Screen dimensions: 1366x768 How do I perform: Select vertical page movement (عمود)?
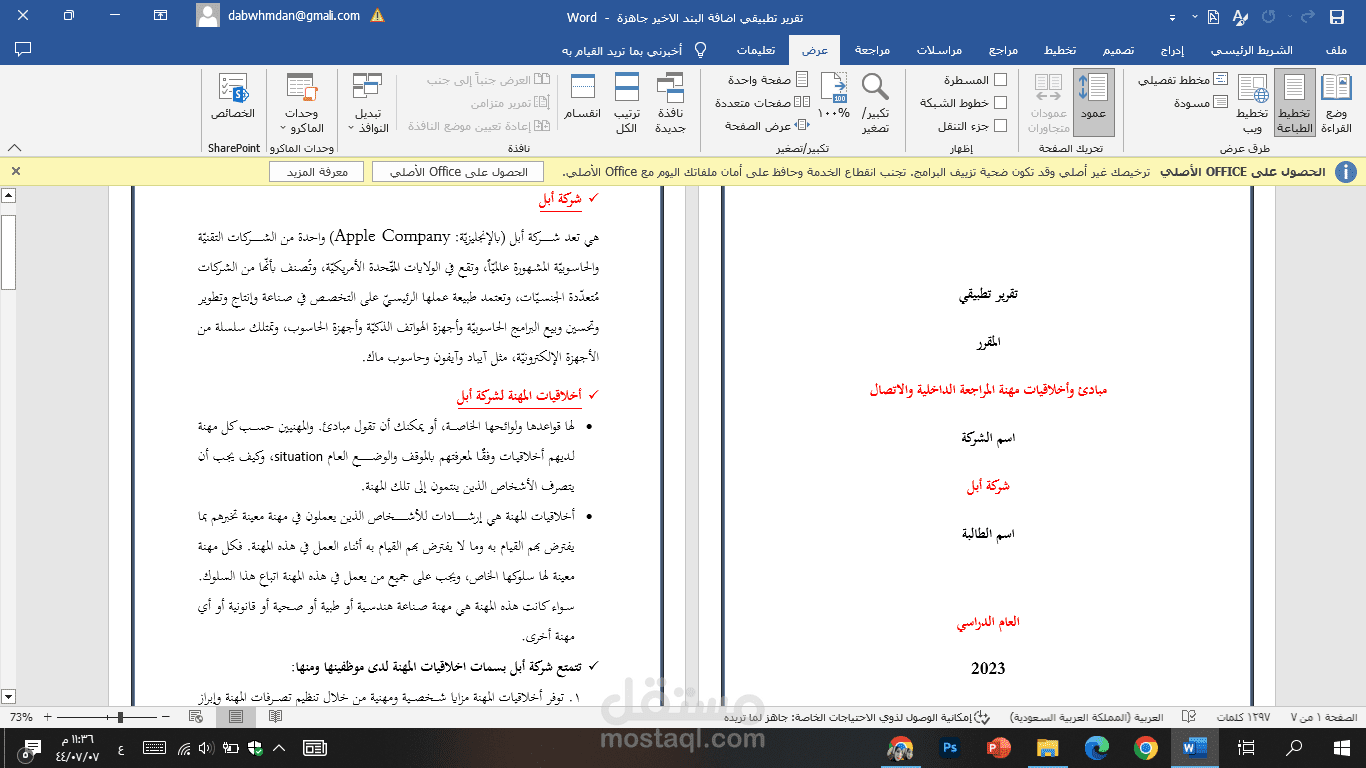1093,103
